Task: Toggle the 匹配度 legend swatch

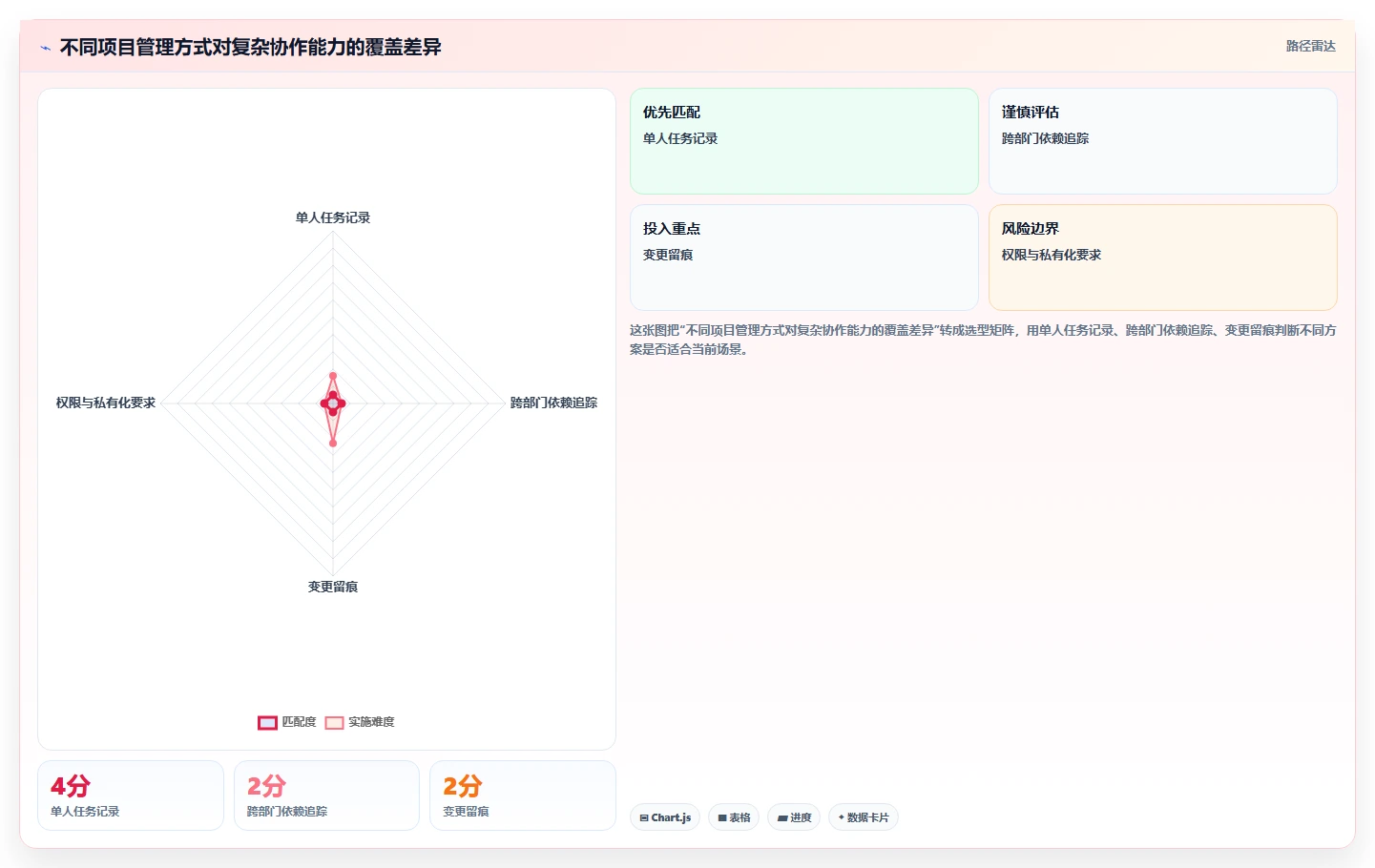Action: coord(267,722)
